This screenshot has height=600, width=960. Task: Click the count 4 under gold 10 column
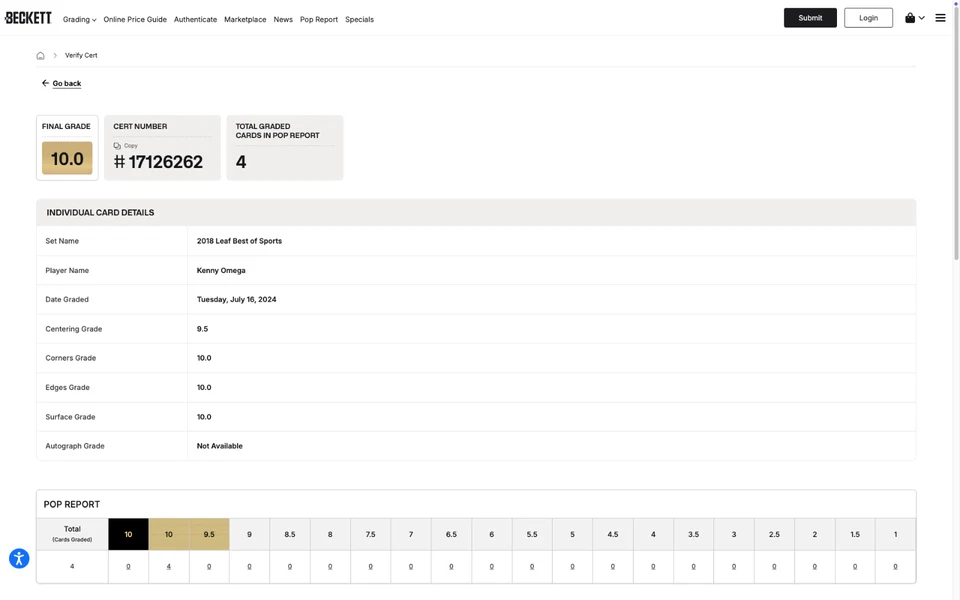point(168,567)
